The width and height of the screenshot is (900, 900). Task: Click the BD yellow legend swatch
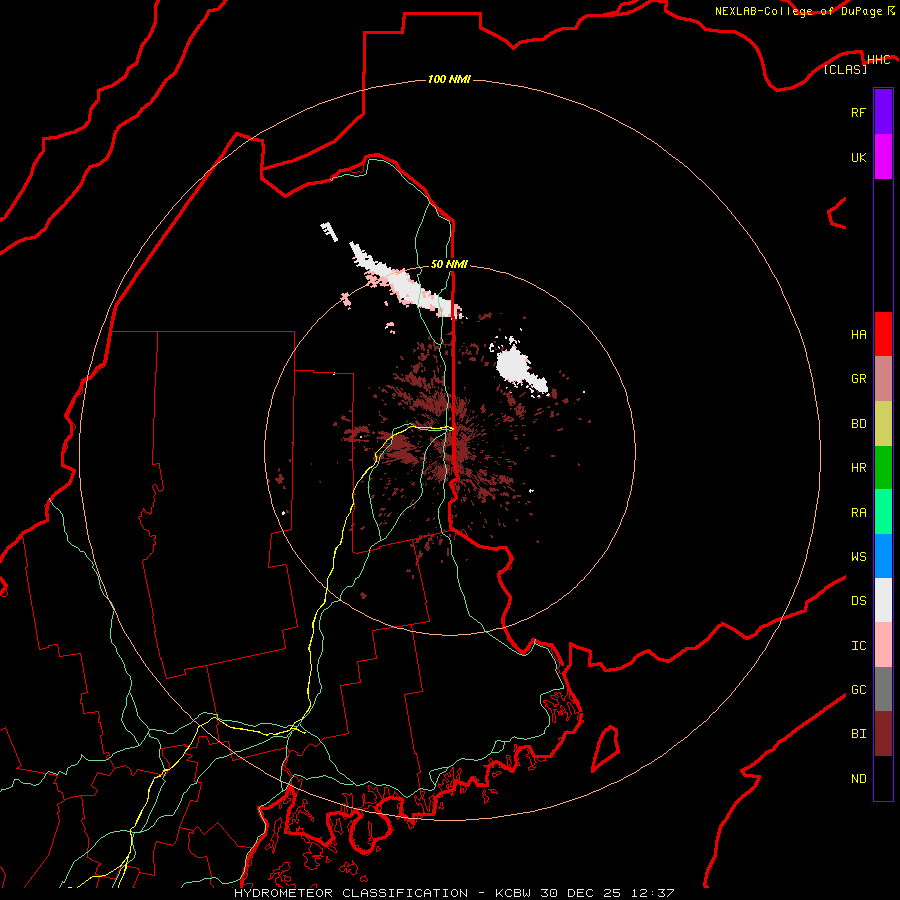[x=883, y=423]
